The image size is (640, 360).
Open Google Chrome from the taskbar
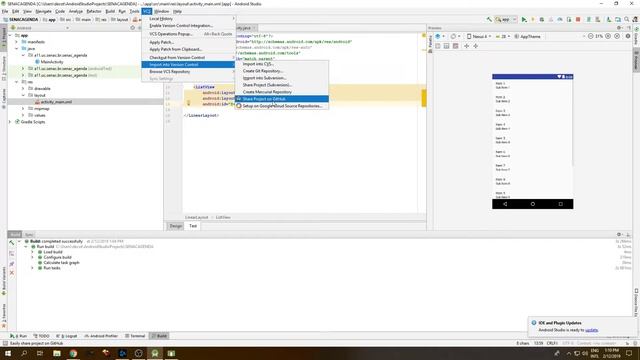pos(73,353)
